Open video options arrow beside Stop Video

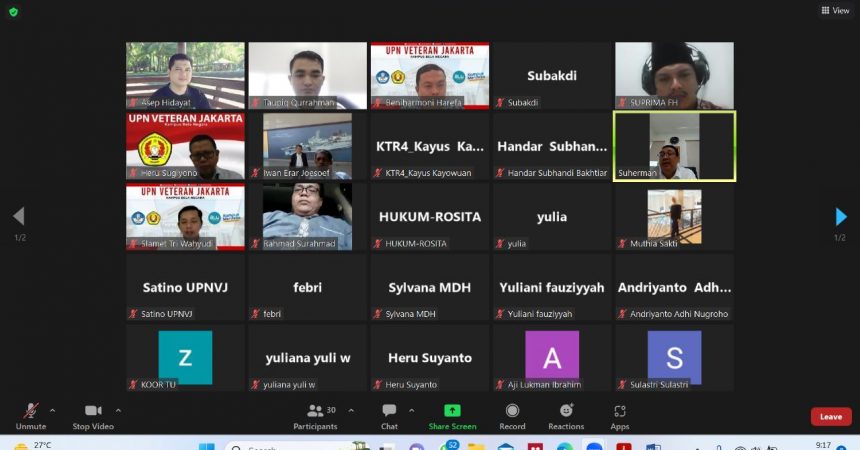(x=119, y=410)
